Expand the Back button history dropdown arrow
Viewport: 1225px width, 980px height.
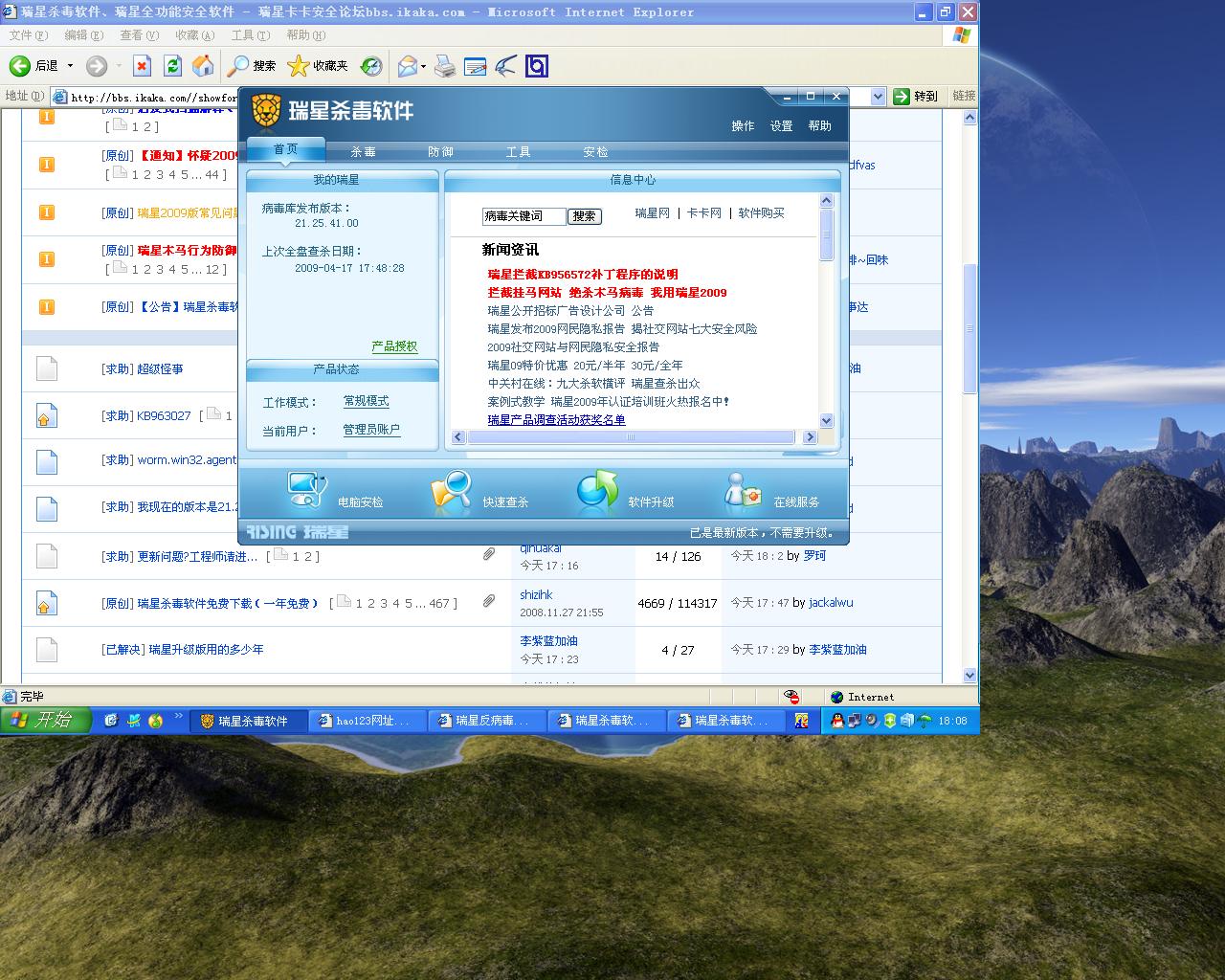coord(70,66)
